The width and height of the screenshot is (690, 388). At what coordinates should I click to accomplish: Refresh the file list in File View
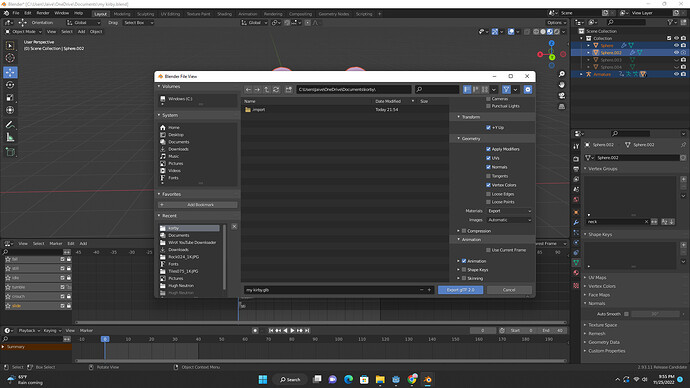click(276, 89)
